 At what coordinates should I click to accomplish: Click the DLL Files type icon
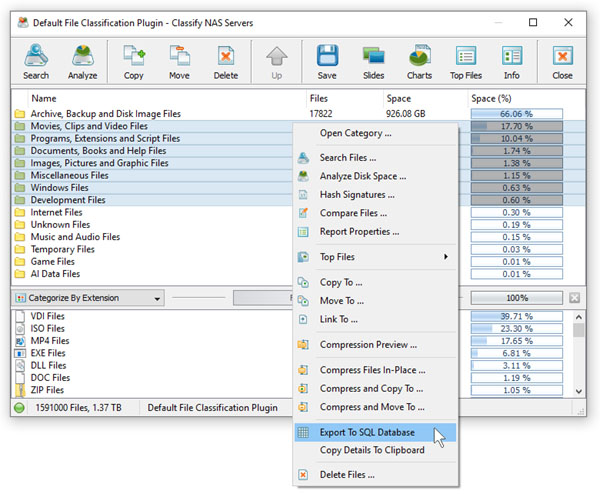pos(20,365)
